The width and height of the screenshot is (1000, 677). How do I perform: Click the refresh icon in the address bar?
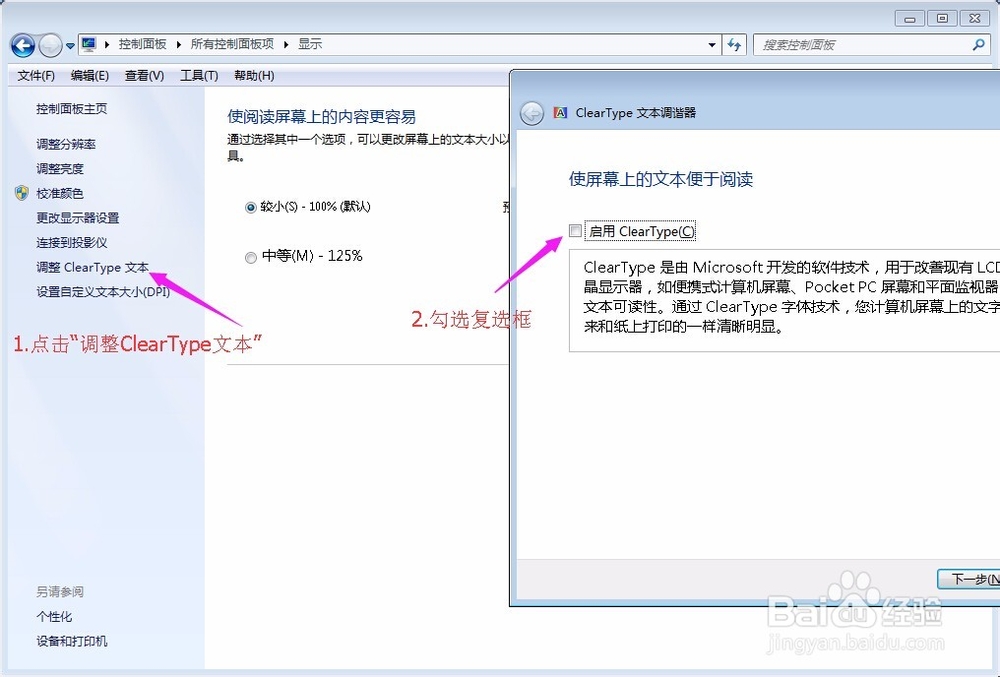click(x=735, y=44)
